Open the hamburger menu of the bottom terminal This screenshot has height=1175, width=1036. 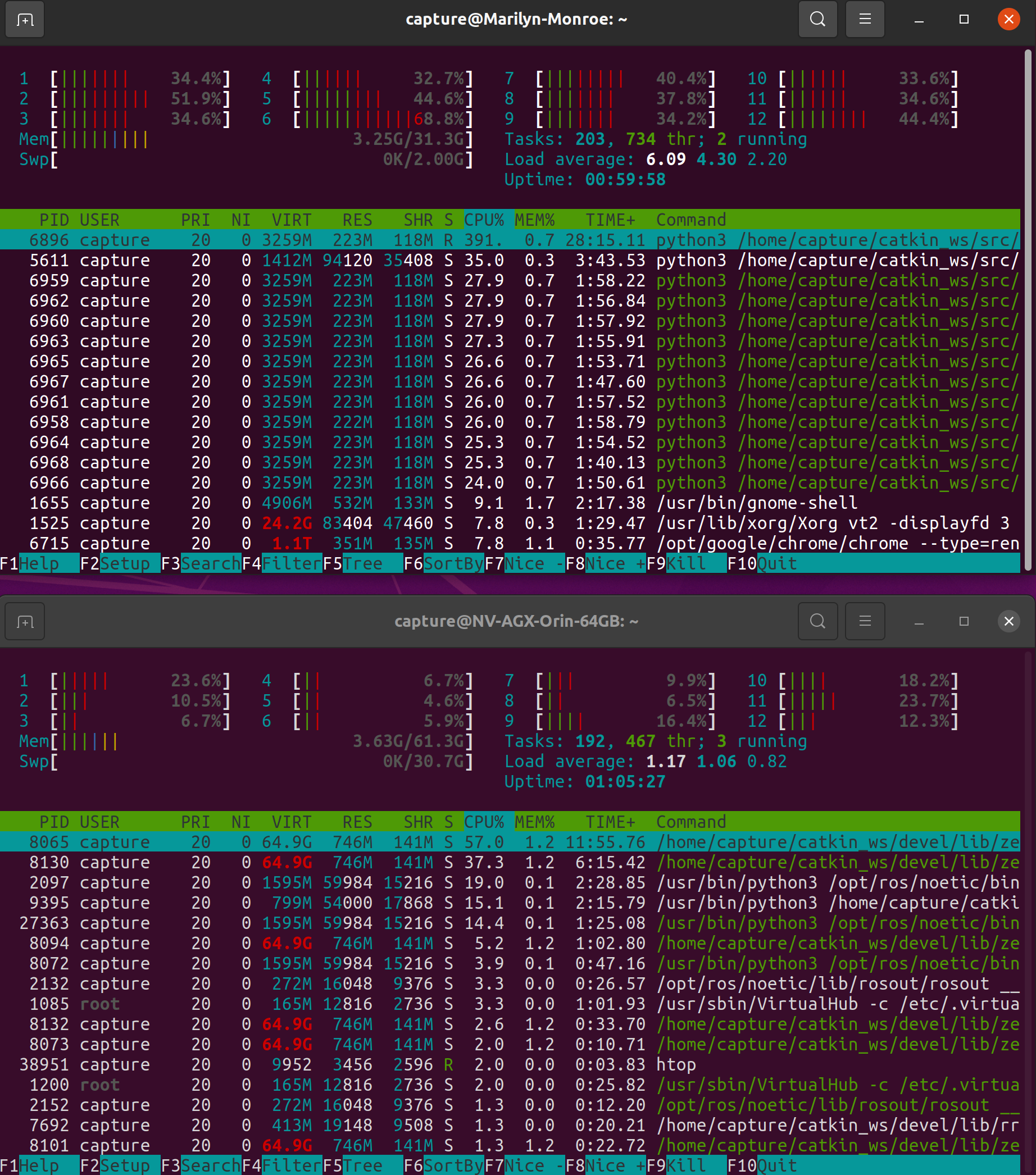click(x=865, y=621)
